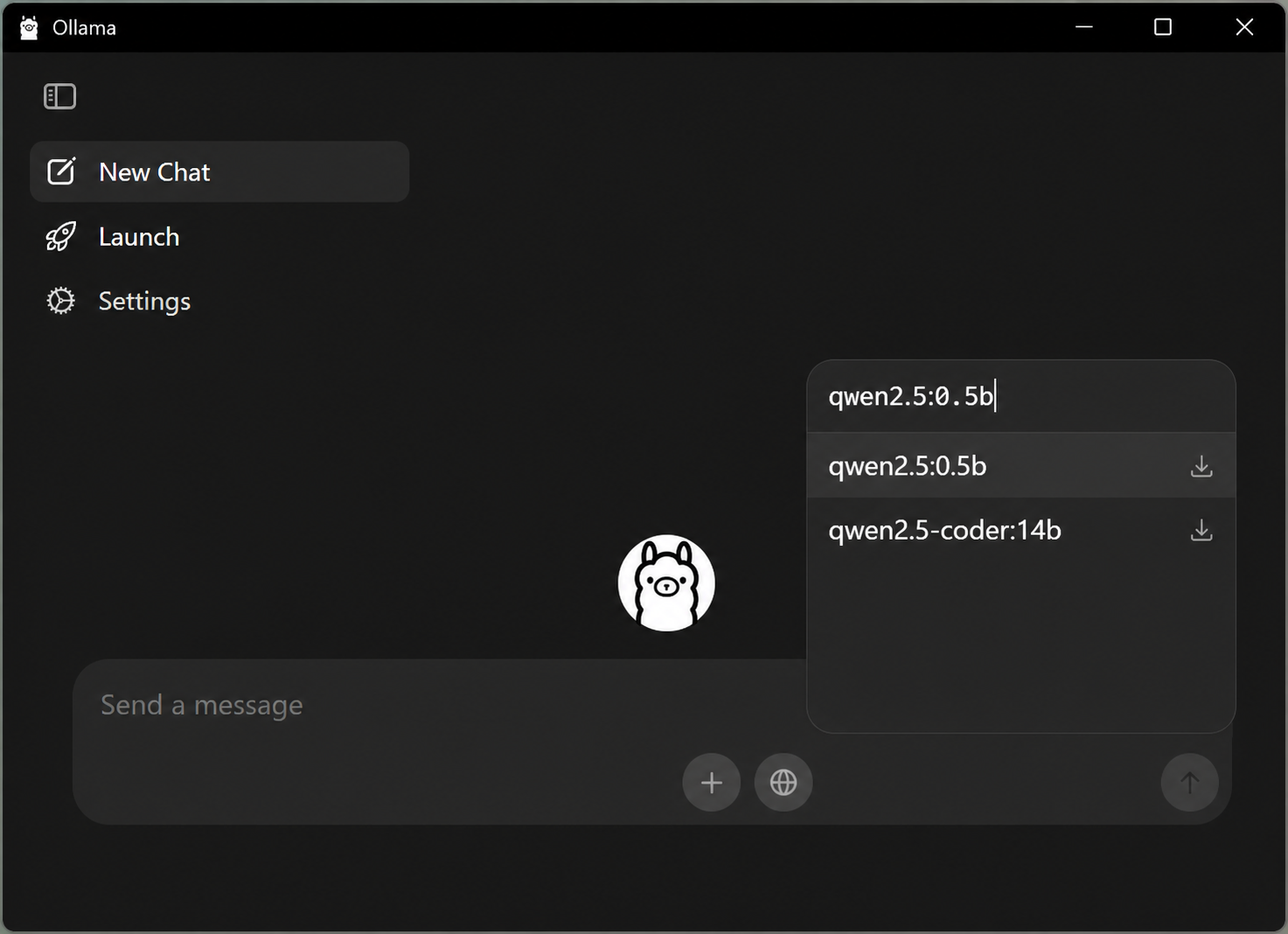Toggle web search globe button
Viewport: 1288px width, 934px height.
click(783, 782)
